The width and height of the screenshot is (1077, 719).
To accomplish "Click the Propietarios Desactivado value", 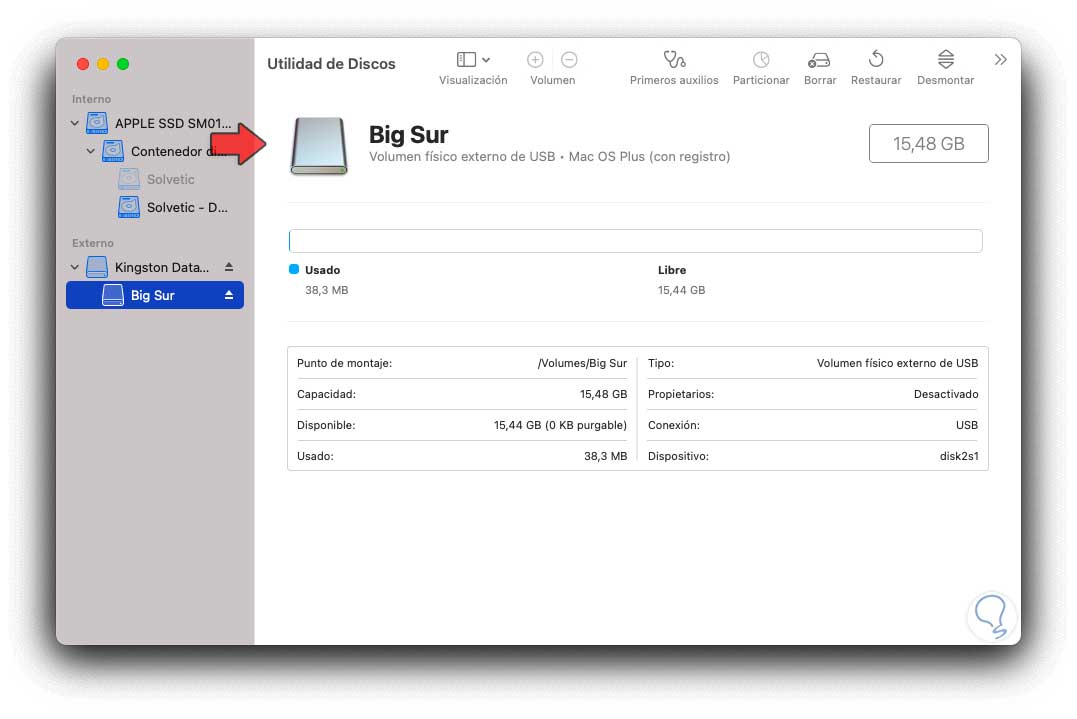I will click(946, 394).
